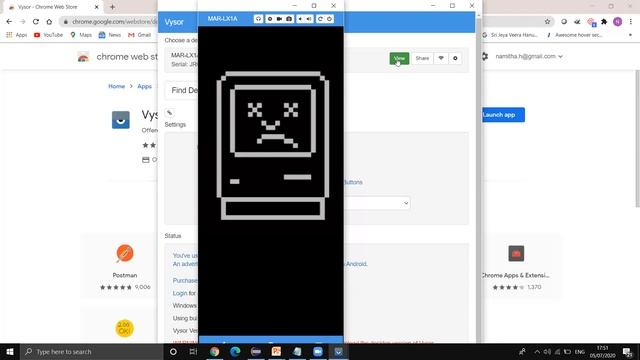Open the Maps bookmark
The image size is (640, 360).
81,35
